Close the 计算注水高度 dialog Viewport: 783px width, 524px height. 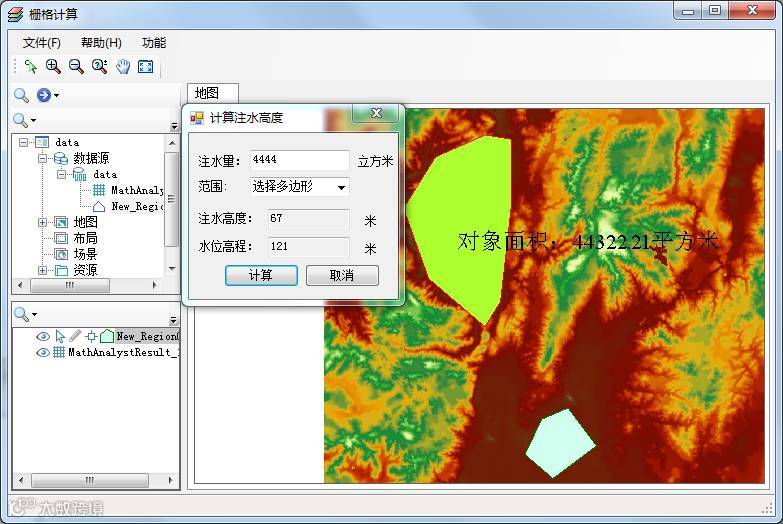[376, 113]
